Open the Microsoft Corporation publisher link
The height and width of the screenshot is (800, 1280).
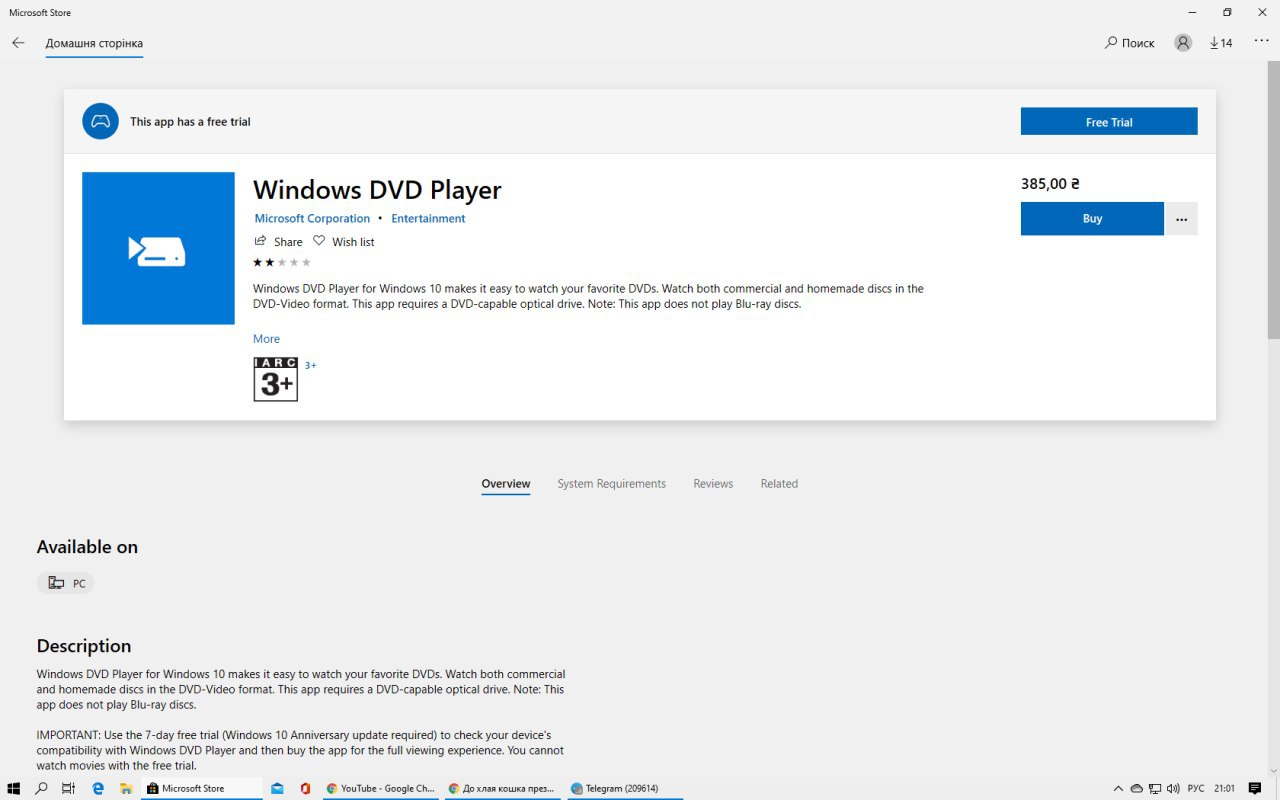pos(312,218)
